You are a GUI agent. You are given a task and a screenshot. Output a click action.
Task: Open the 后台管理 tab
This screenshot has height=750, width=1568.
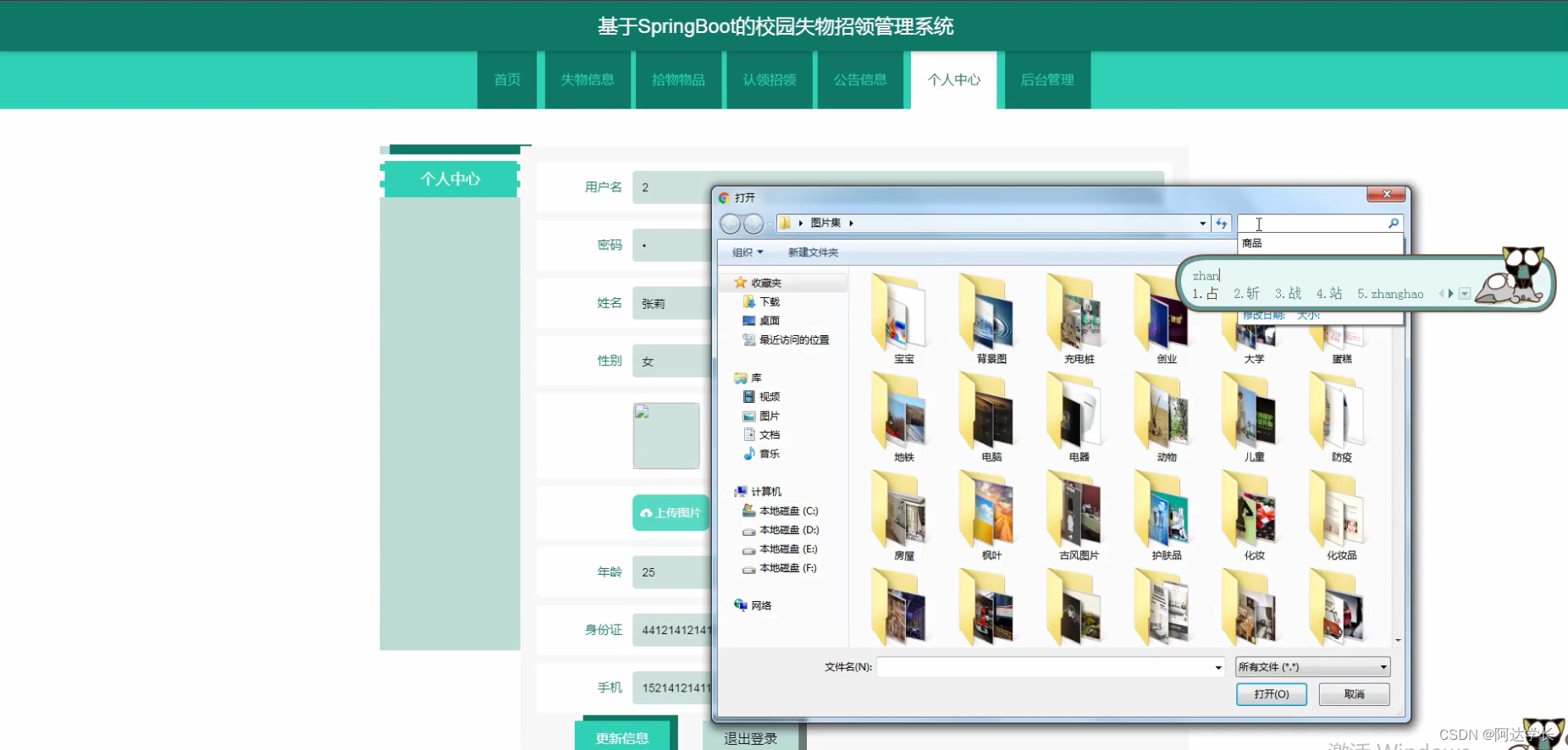[x=1047, y=80]
